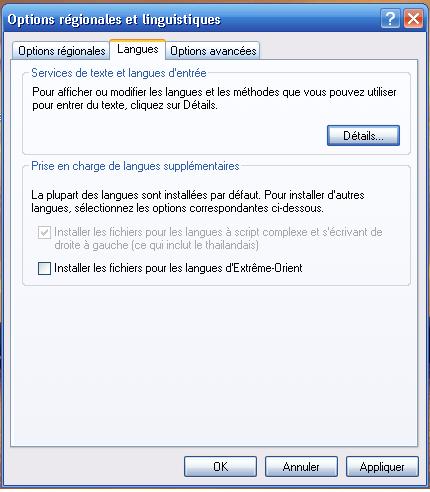The height and width of the screenshot is (492, 430).
Task: Open the Détails... button
Action: pos(363,136)
